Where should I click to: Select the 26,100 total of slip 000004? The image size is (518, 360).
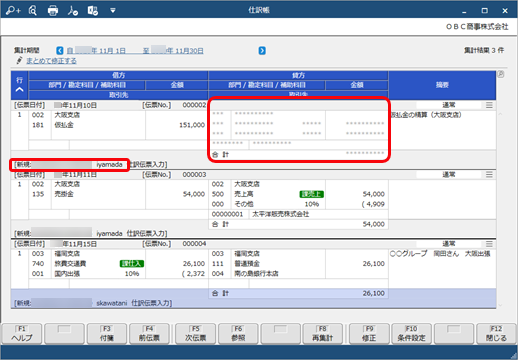point(374,293)
